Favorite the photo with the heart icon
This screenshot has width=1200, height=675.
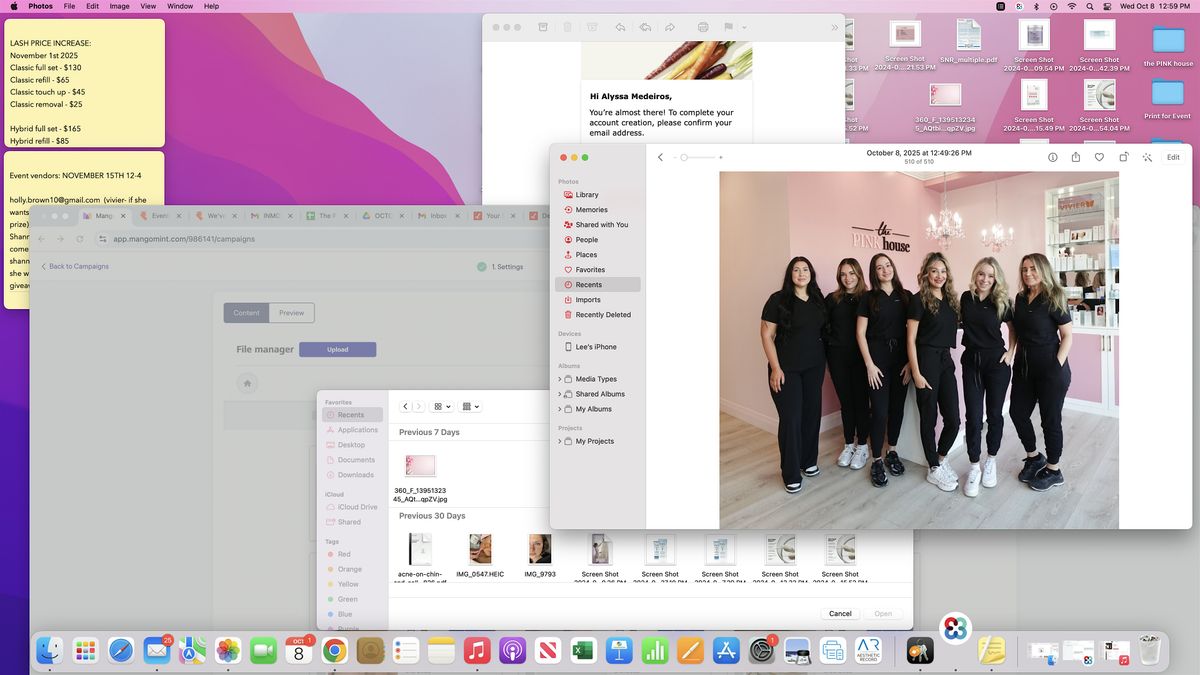pos(1099,157)
